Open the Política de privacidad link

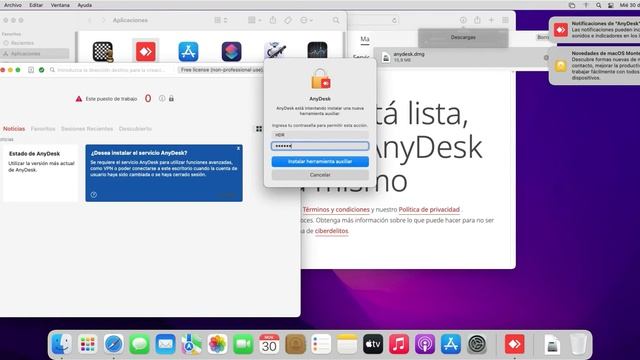429,209
